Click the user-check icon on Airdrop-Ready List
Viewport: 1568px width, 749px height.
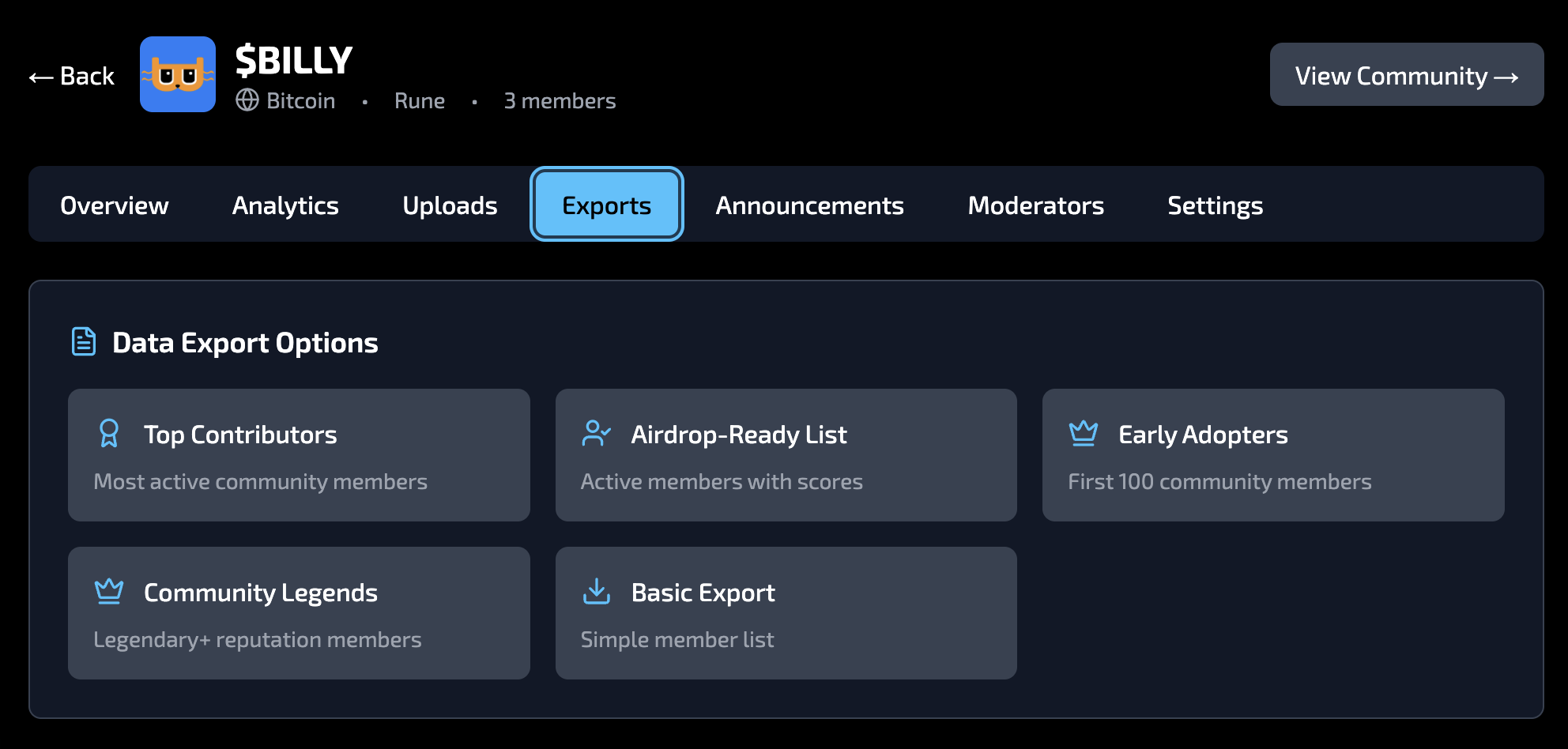click(x=596, y=434)
